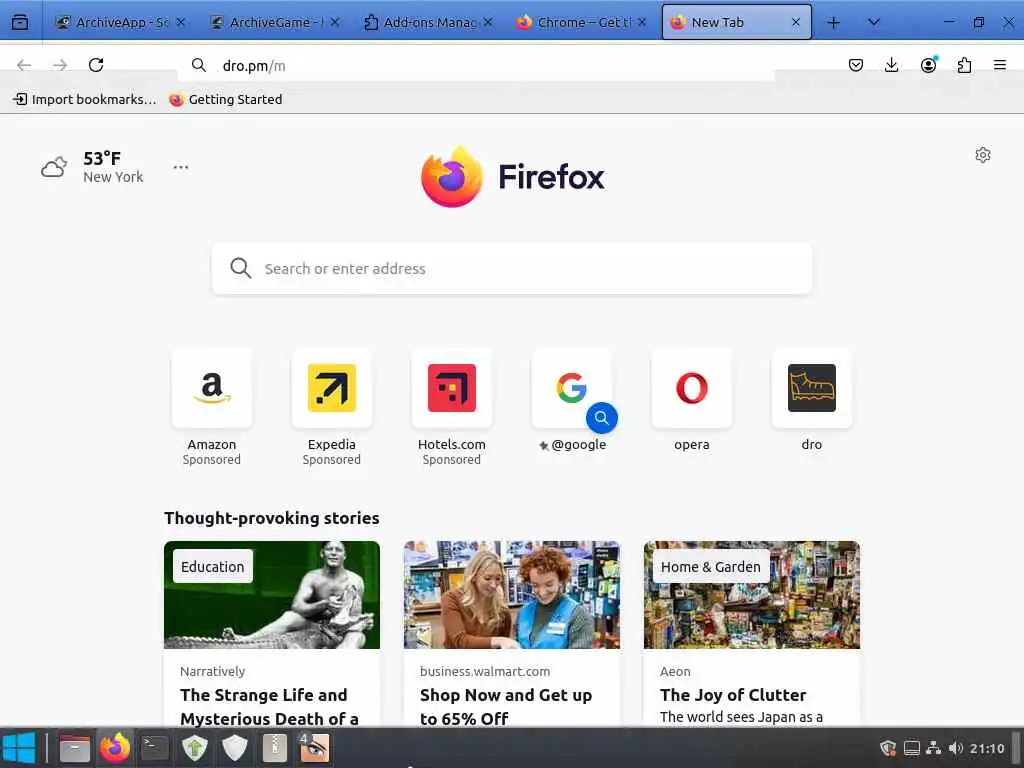Click the volume speaker tray icon
Screen dimensions: 1024x768
tap(955, 748)
